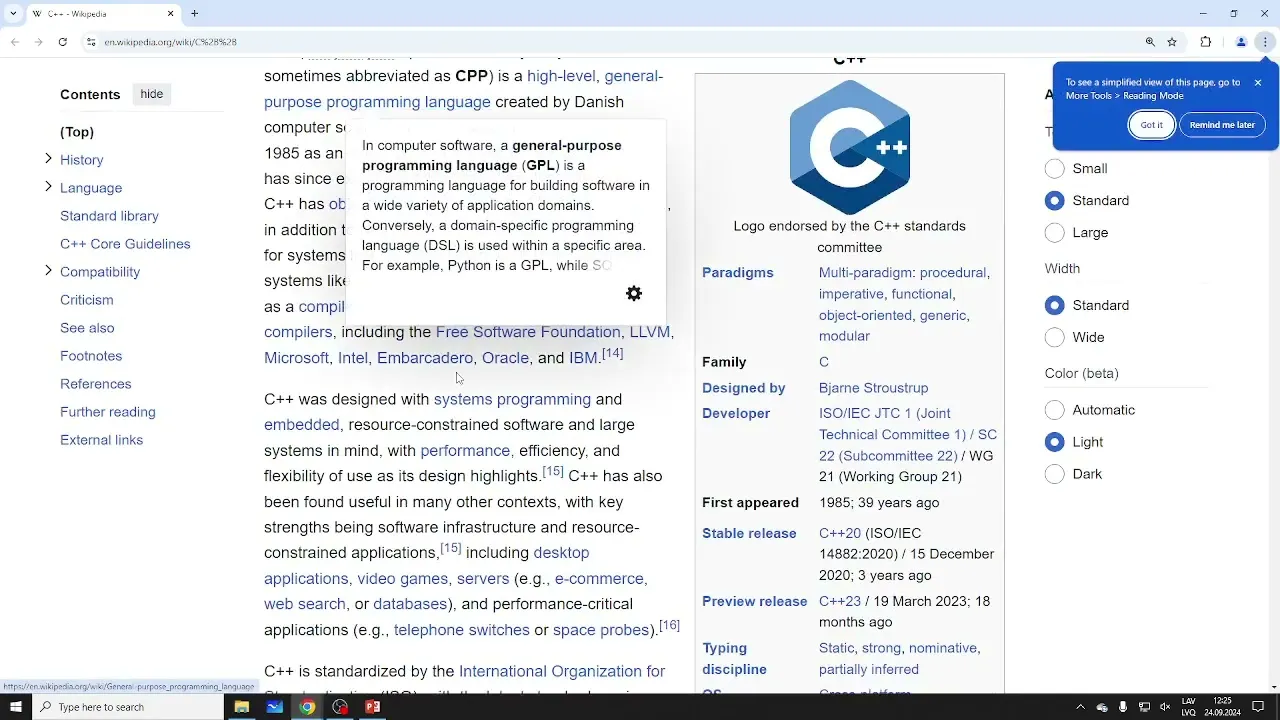Screen dimensions: 1280x720
Task: Go to References section
Action: click(96, 384)
